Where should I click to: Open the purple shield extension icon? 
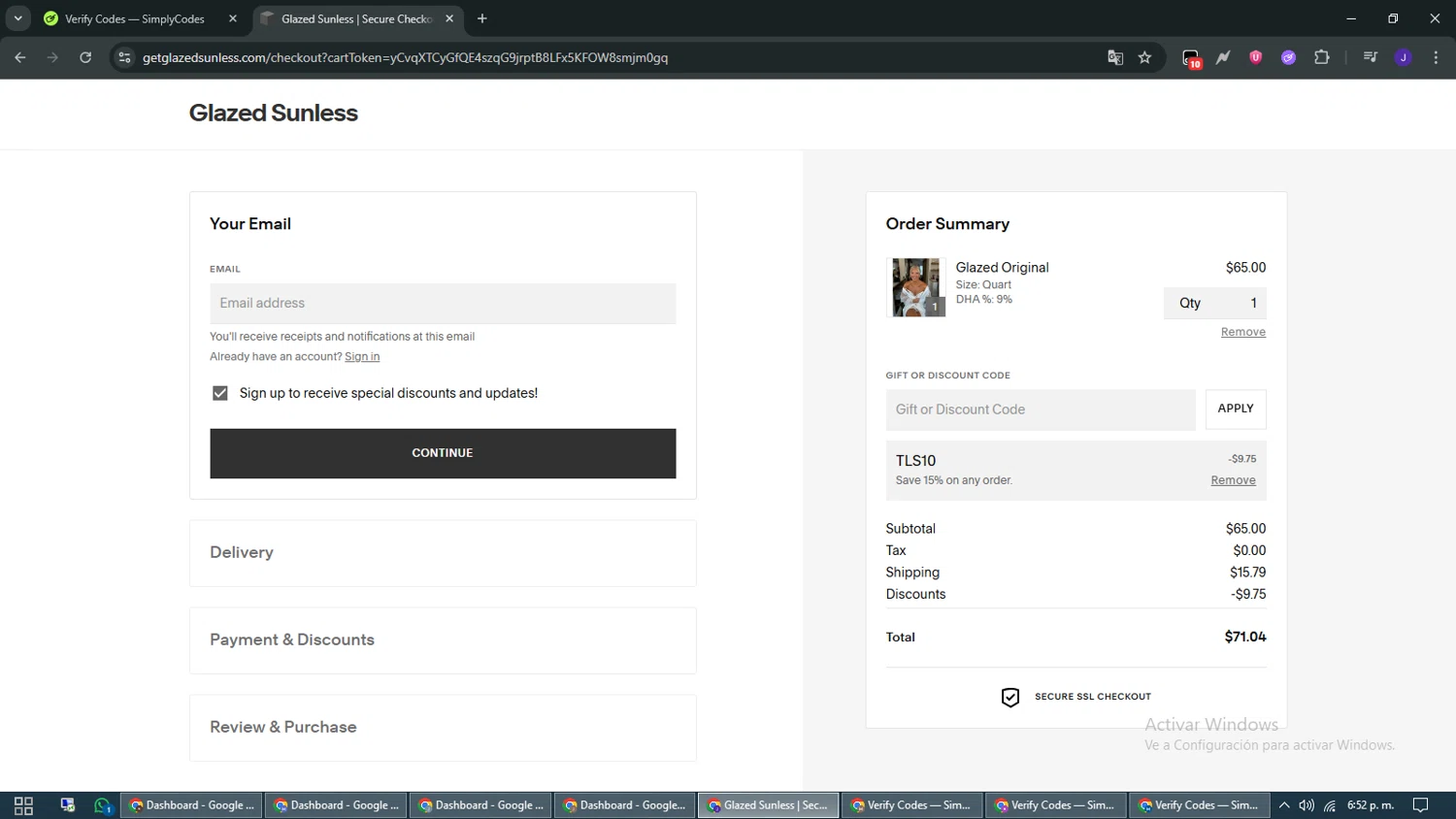(x=1255, y=57)
